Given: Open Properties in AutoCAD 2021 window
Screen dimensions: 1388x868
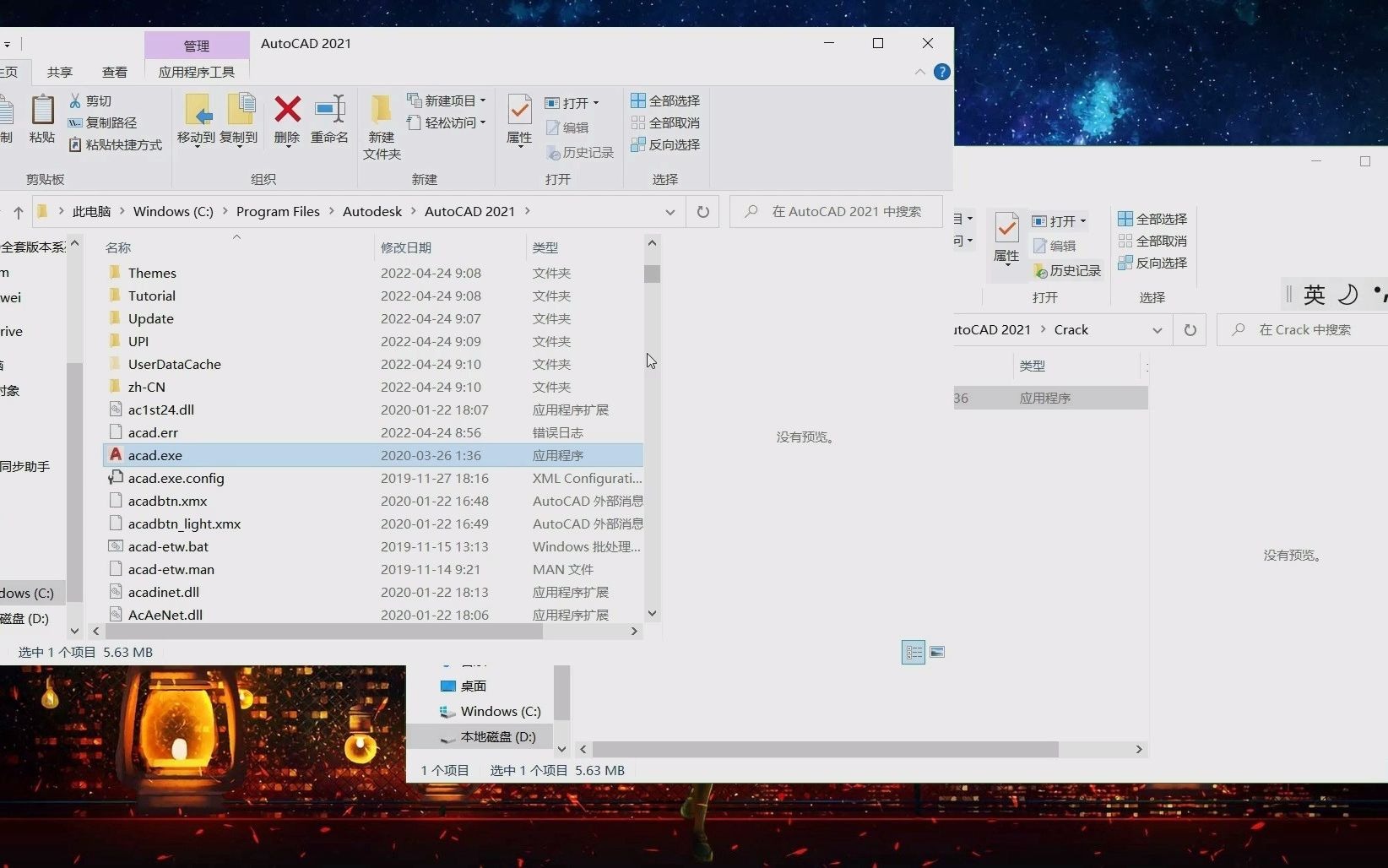Looking at the screenshot, I should (519, 120).
